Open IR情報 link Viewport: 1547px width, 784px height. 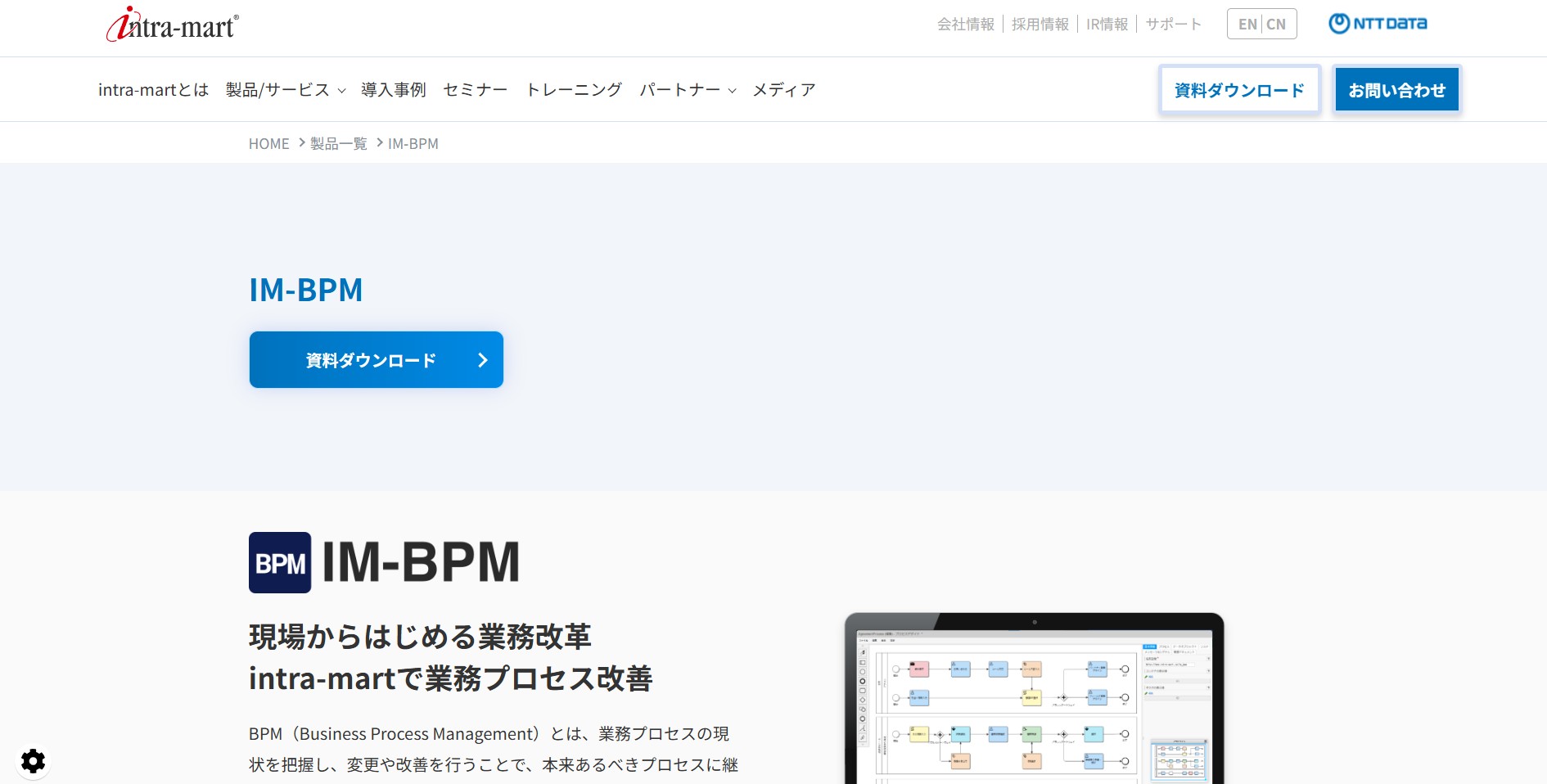1107,25
